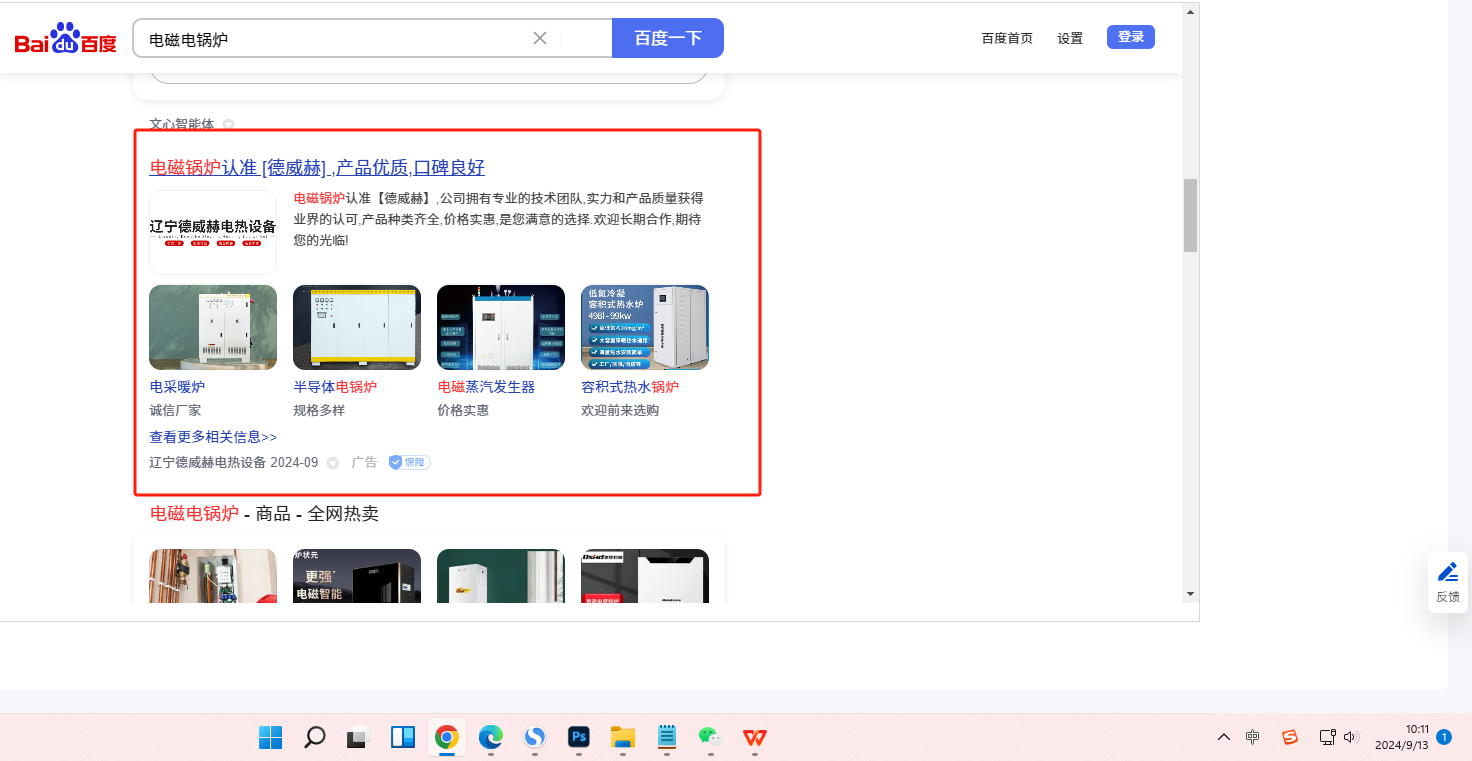Open Windows taskbar search

(314, 738)
